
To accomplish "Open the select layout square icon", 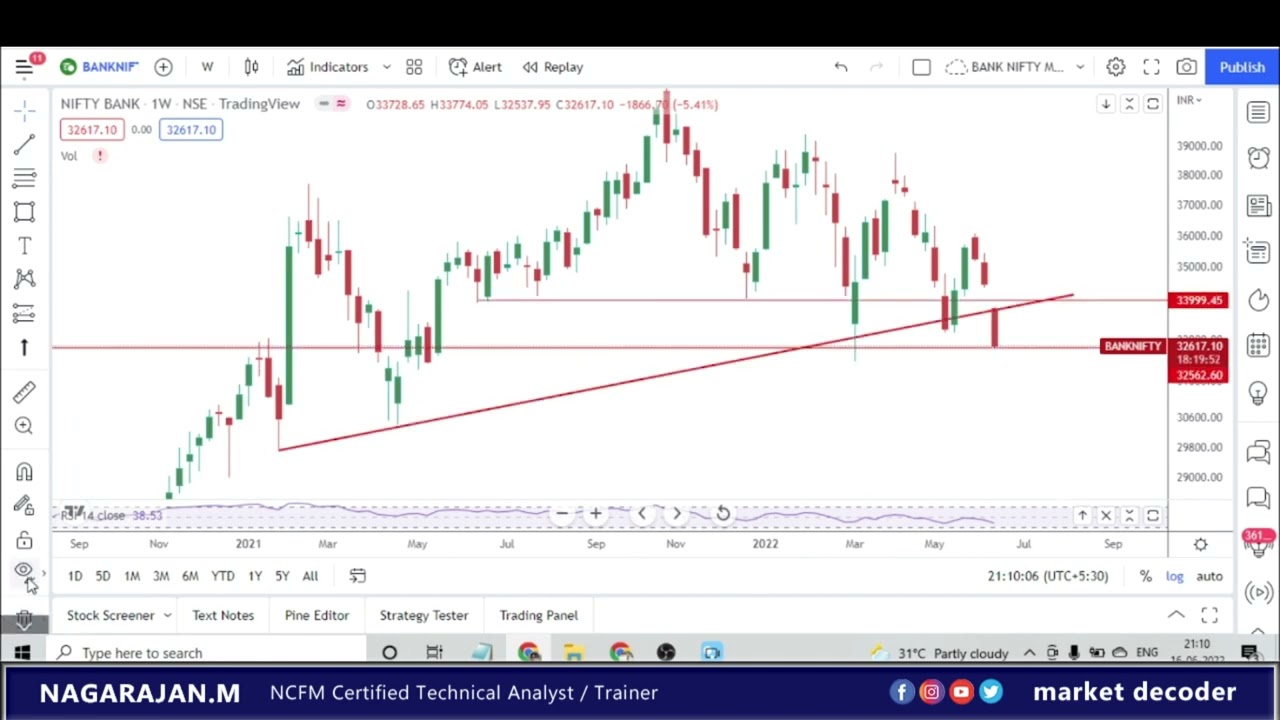I will tap(921, 67).
